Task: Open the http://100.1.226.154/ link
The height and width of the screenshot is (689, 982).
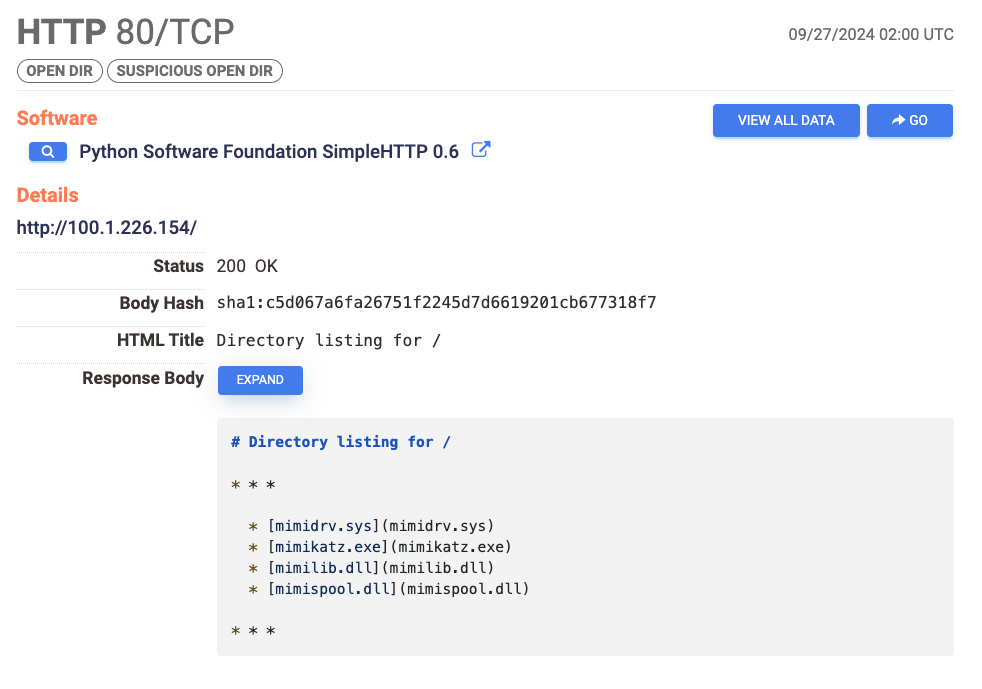Action: (107, 227)
